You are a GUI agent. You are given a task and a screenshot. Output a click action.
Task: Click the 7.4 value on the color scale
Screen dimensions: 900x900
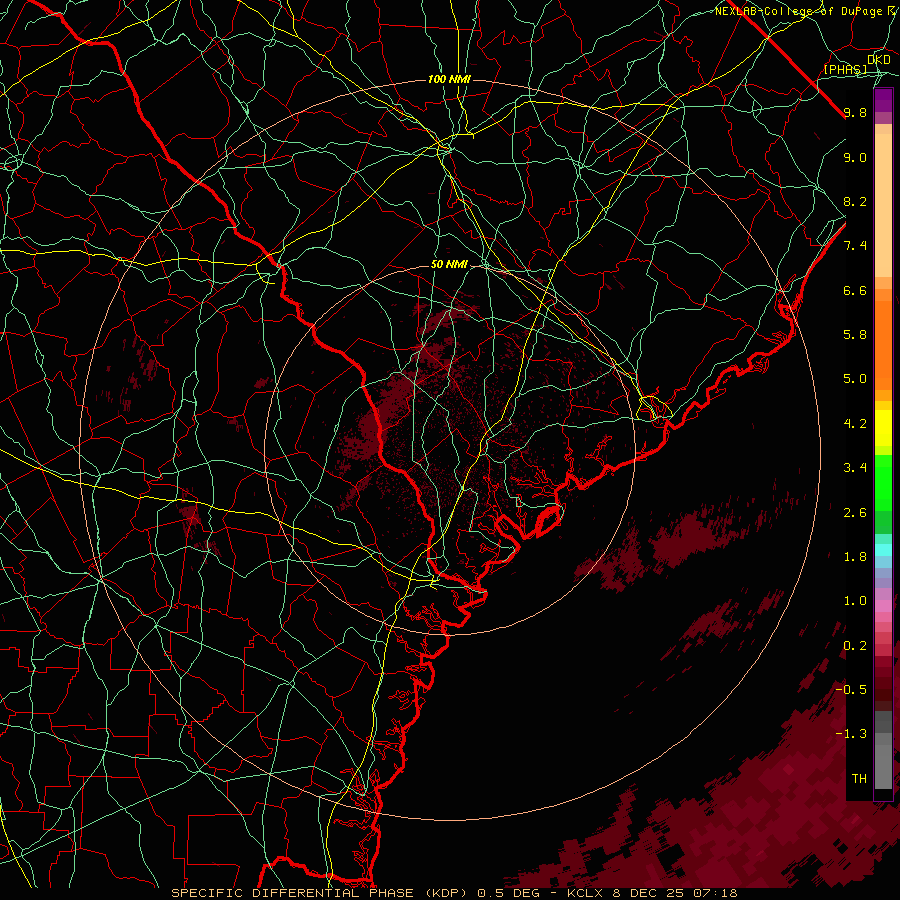[x=855, y=246]
